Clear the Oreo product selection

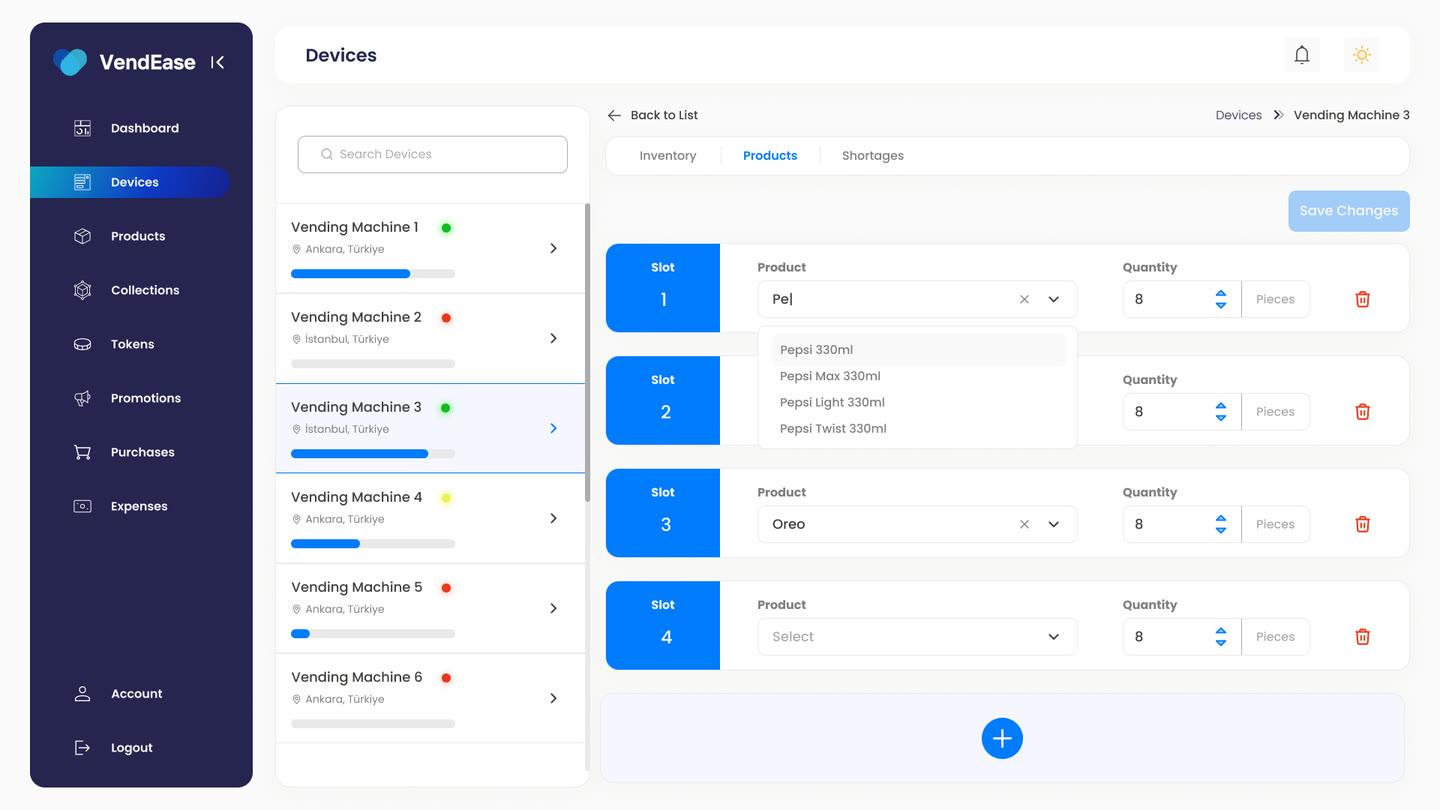[1024, 524]
